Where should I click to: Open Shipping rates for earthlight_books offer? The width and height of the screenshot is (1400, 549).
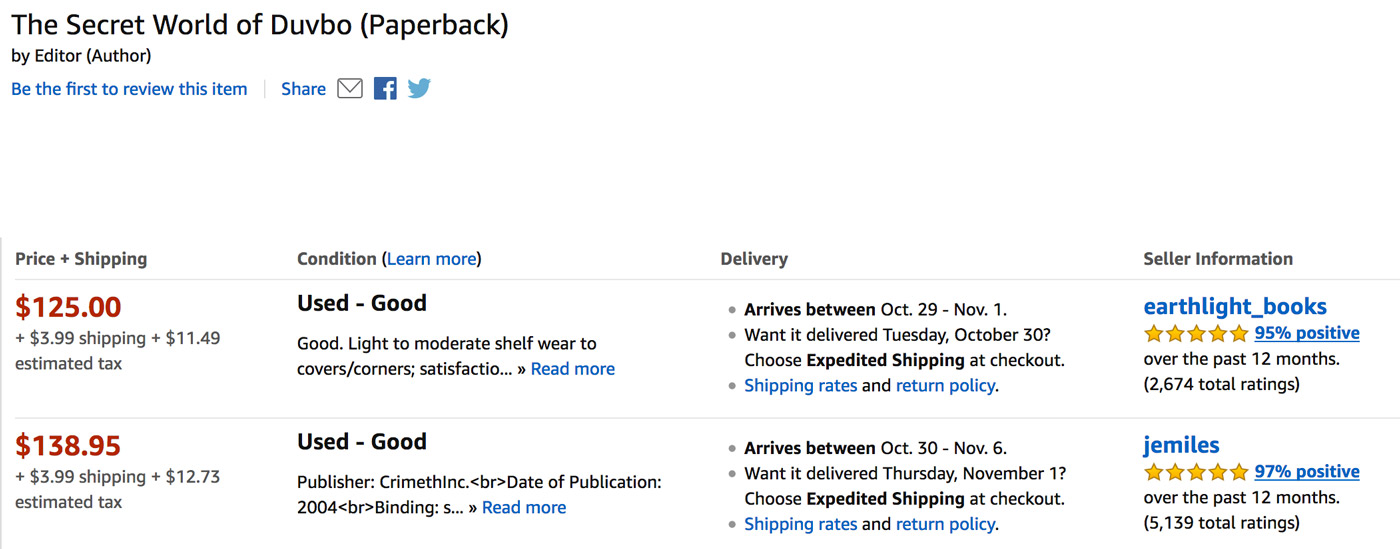coord(800,385)
